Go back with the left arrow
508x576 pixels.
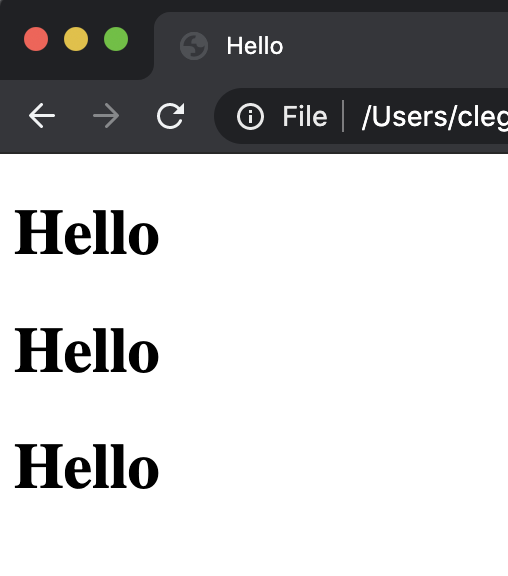click(x=42, y=116)
